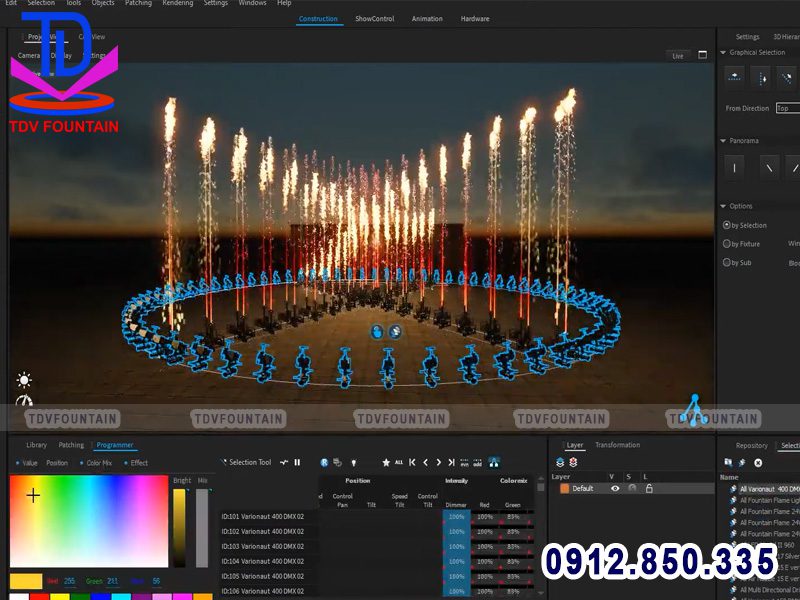Image resolution: width=800 pixels, height=600 pixels.
Task: Switch to the Repository tab
Action: click(752, 445)
